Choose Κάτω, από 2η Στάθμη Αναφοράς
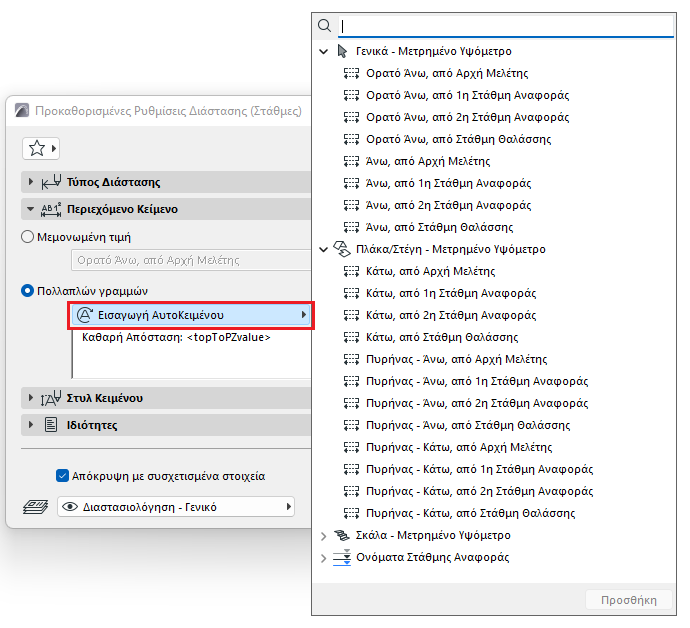The width and height of the screenshot is (690, 628). (x=451, y=315)
